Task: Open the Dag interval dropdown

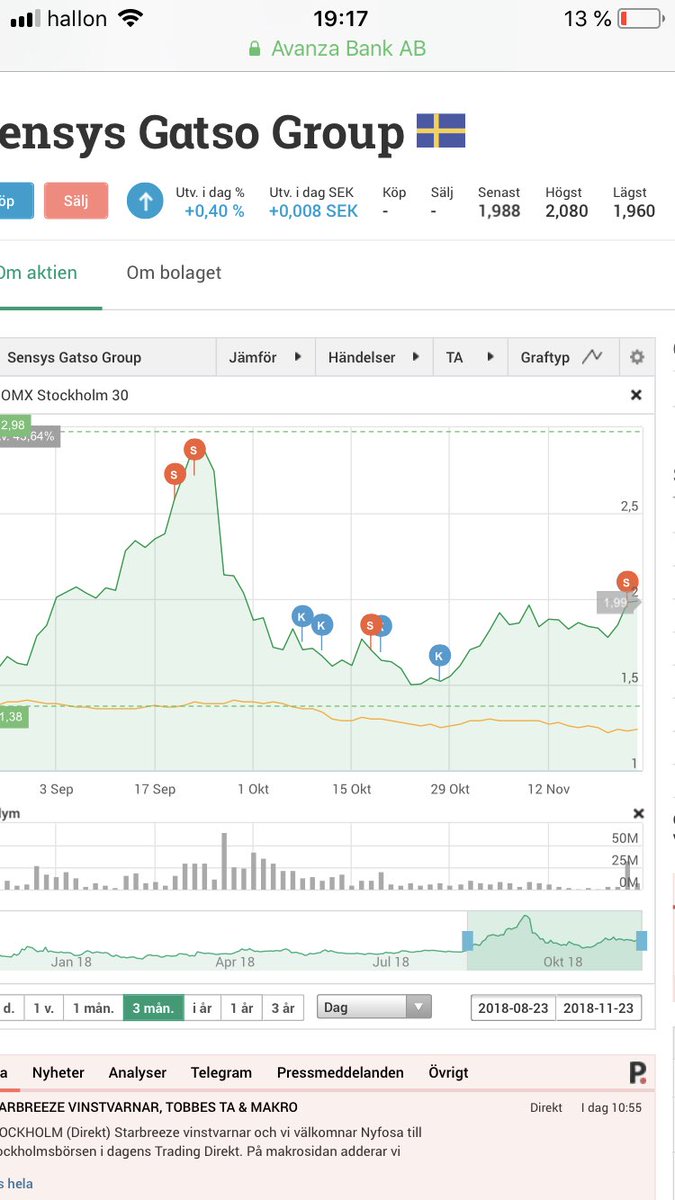Action: (374, 1007)
